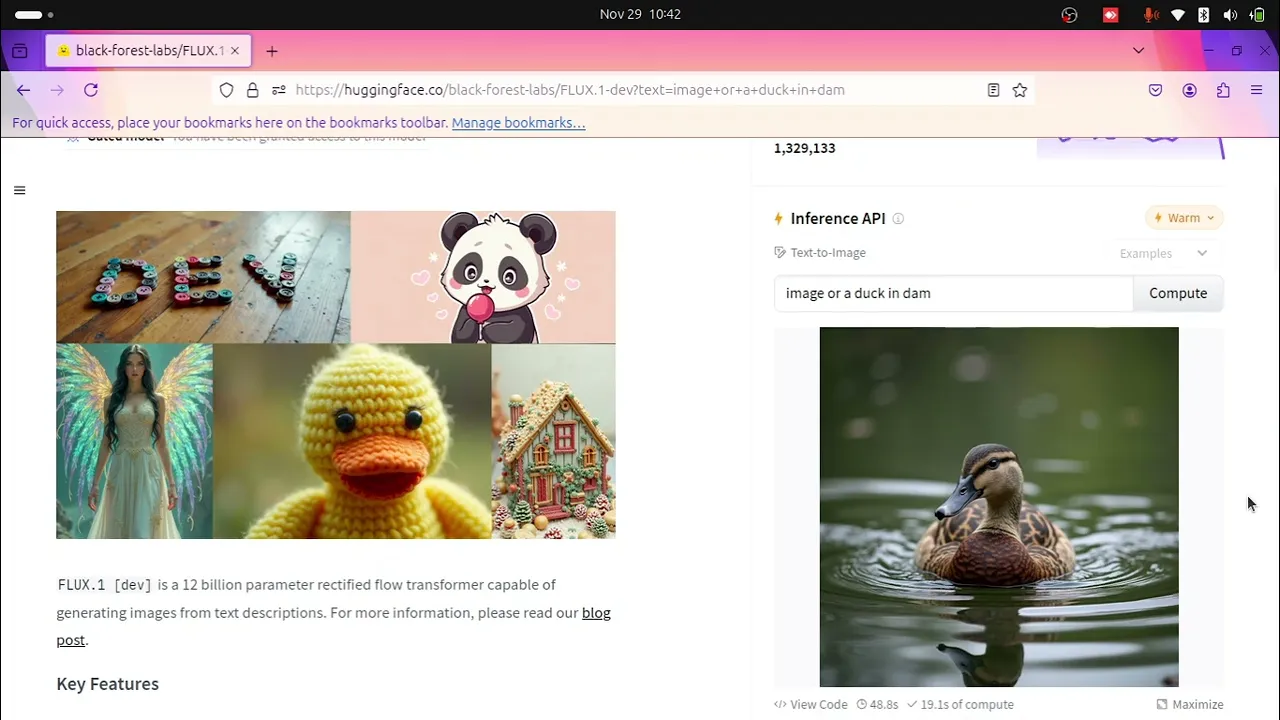1280x720 pixels.
Task: Open the Manage bookmarks link
Action: point(518,123)
